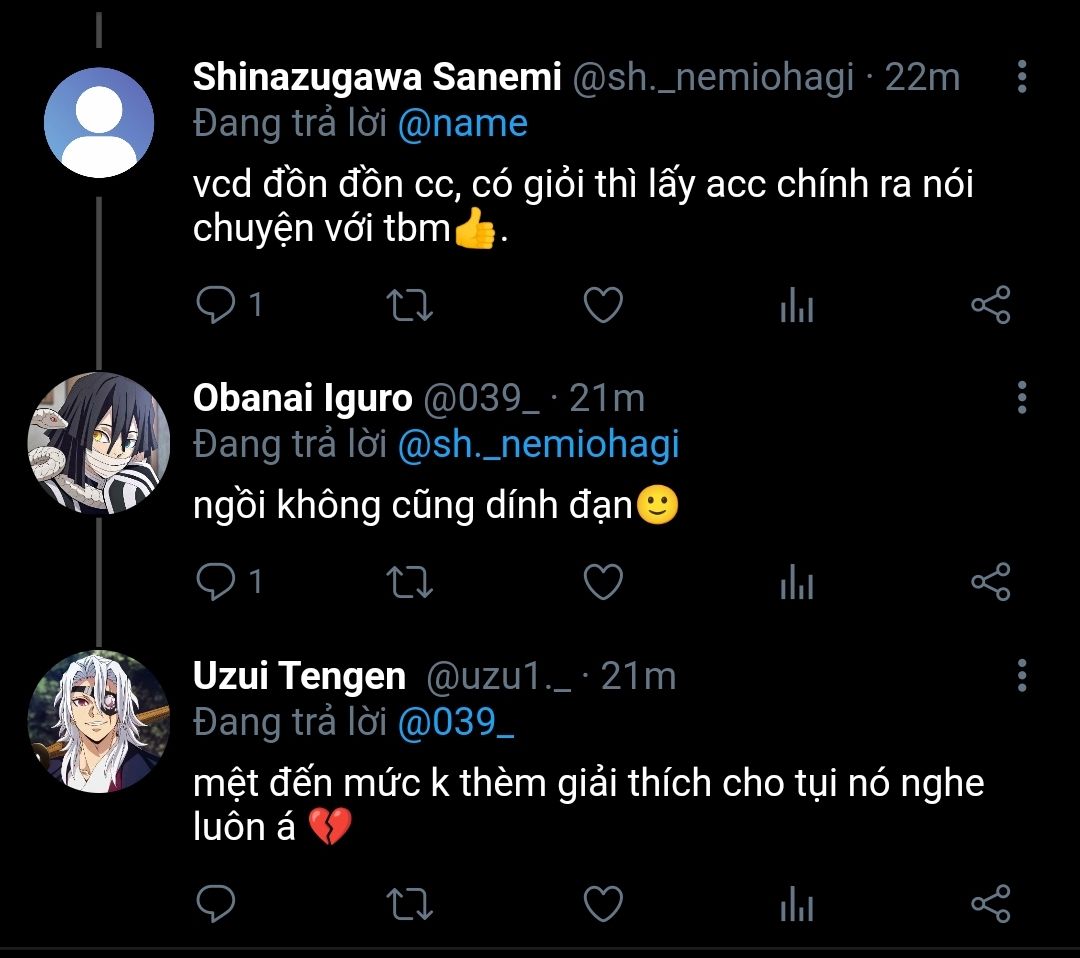The width and height of the screenshot is (1080, 958).
Task: Open more options for Uzui Tengen's tweet
Action: click(x=1021, y=676)
